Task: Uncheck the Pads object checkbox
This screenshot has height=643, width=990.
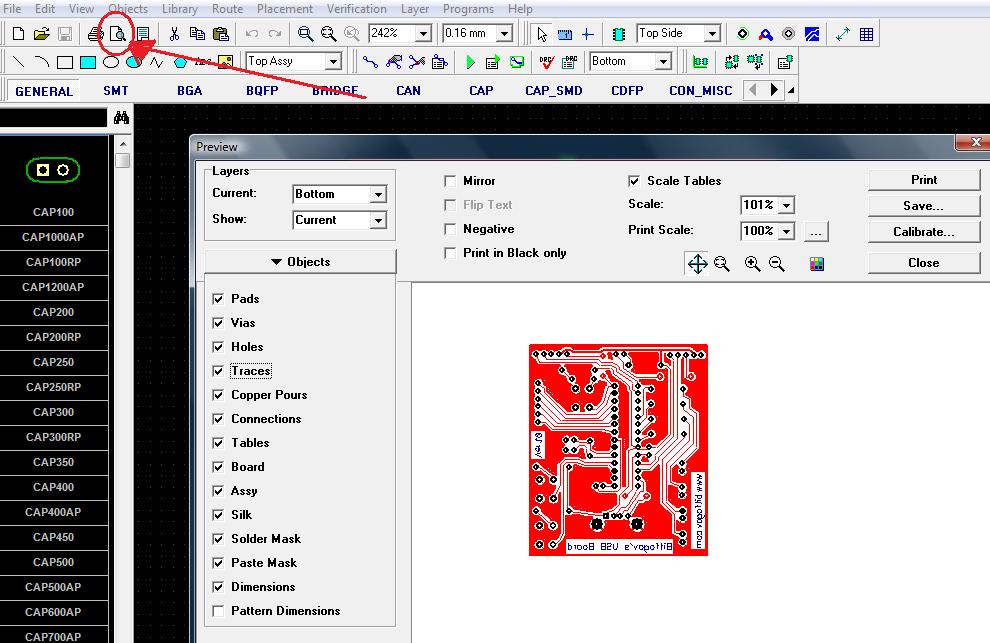Action: tap(218, 299)
